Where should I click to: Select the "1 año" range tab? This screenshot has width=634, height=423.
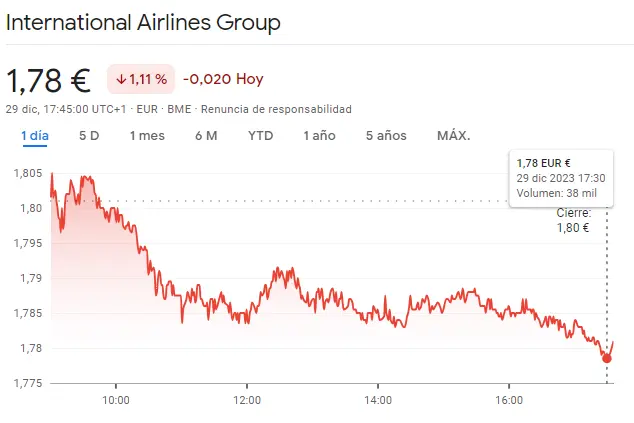[x=319, y=136]
